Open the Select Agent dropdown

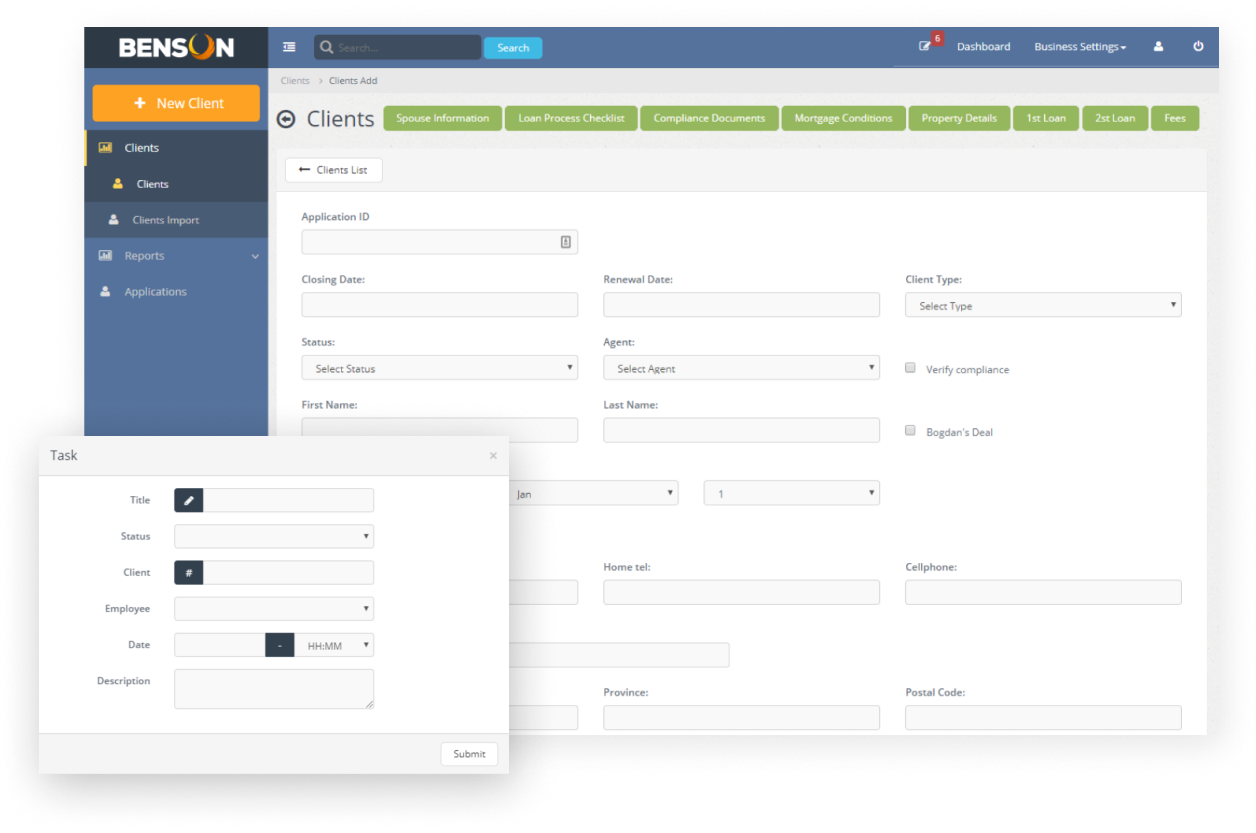[x=741, y=368]
